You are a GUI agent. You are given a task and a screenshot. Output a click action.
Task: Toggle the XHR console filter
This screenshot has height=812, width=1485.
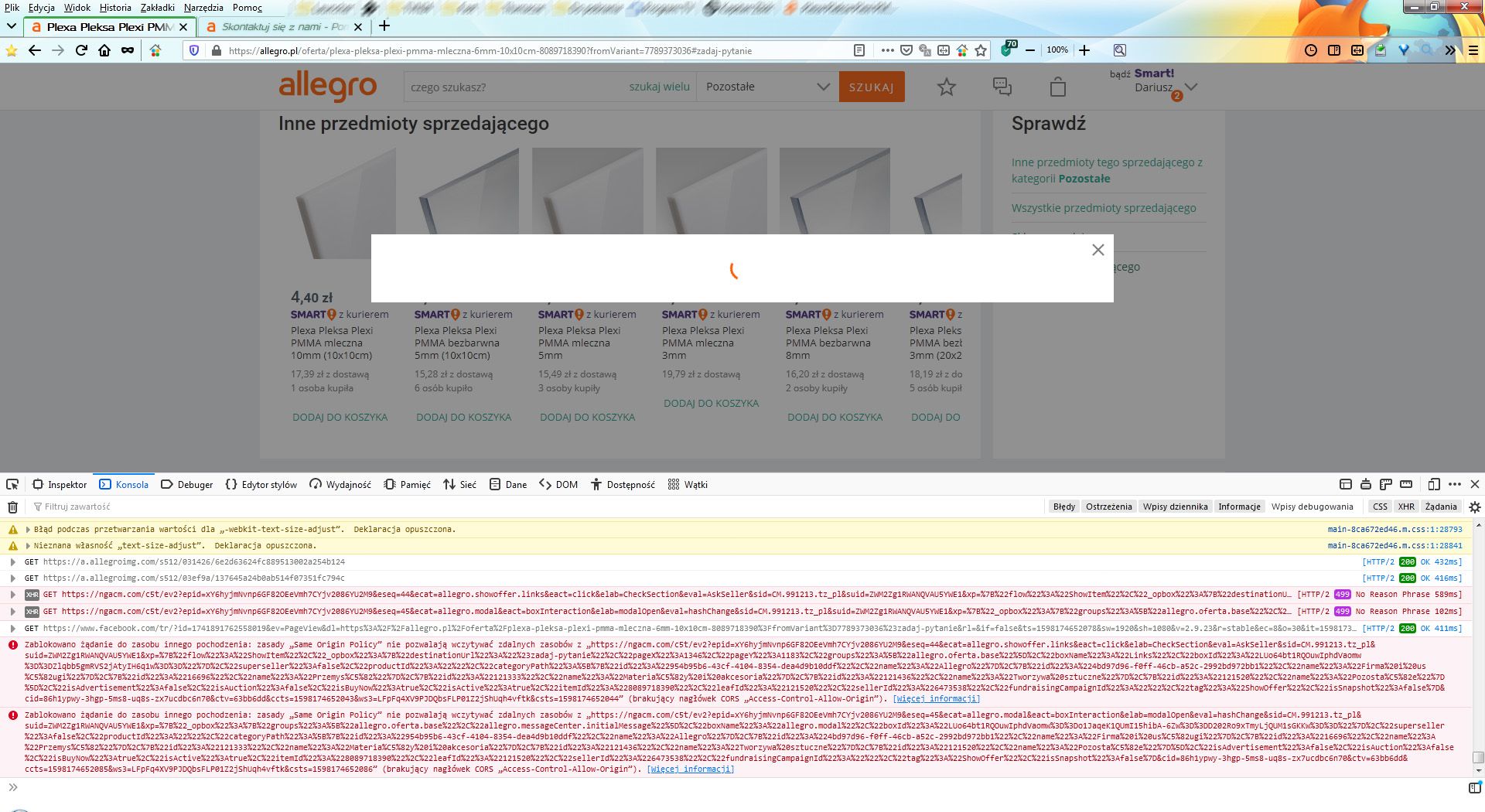tap(1405, 507)
